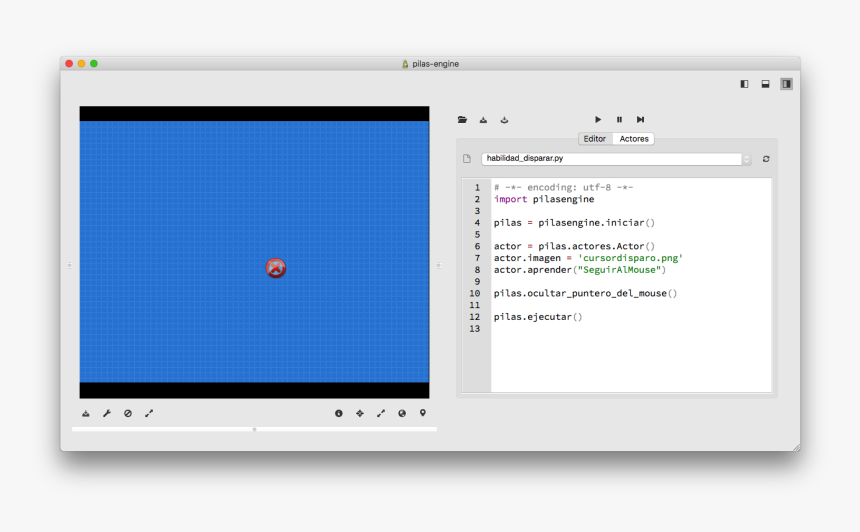Switch to the Editor tab
The height and width of the screenshot is (532, 860).
tap(595, 139)
